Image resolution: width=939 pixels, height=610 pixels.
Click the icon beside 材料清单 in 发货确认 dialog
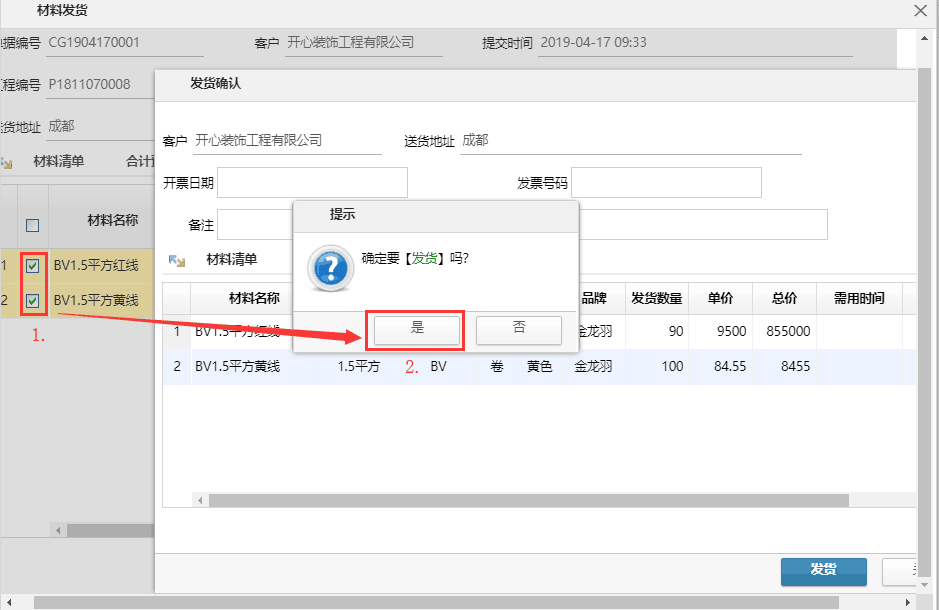coord(177,260)
